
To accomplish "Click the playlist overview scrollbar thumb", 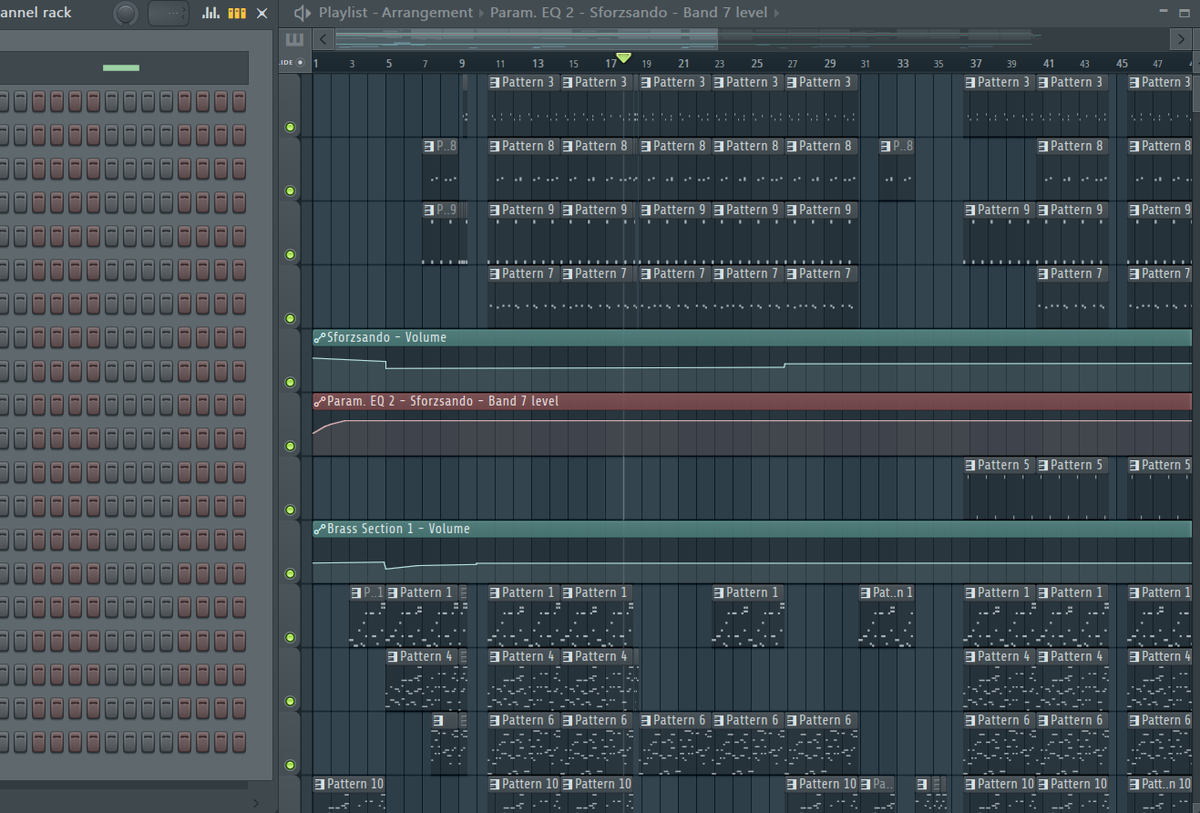I will [526, 39].
